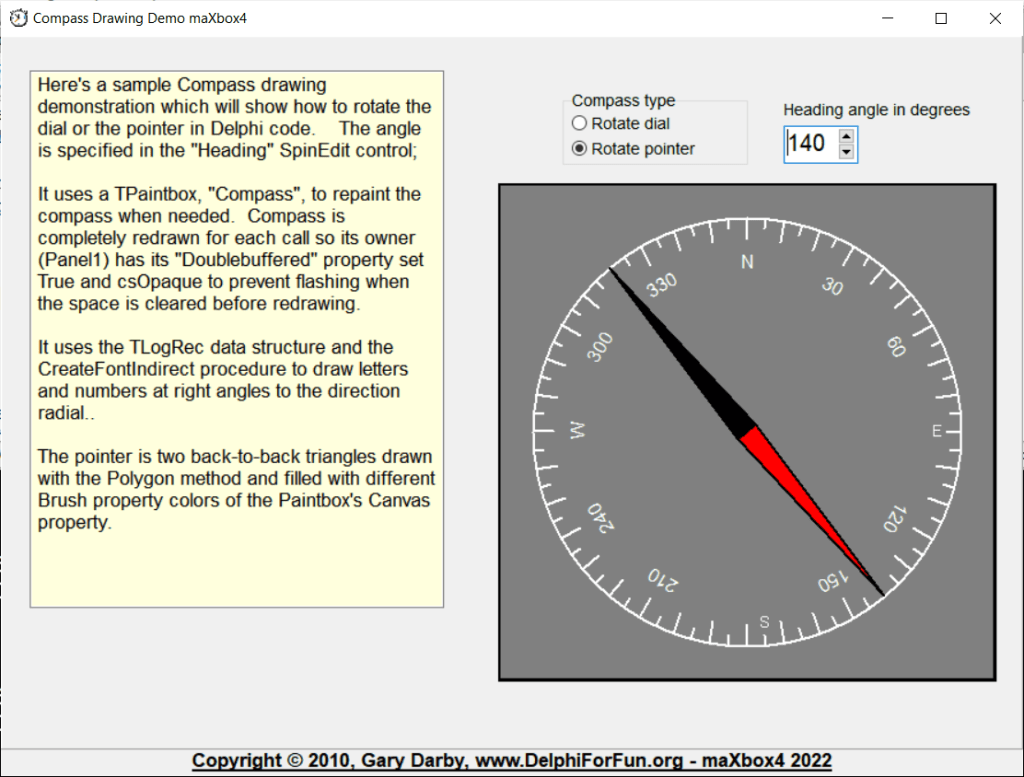
Task: Click the 'Heading angle in degrees' label
Action: 876,110
